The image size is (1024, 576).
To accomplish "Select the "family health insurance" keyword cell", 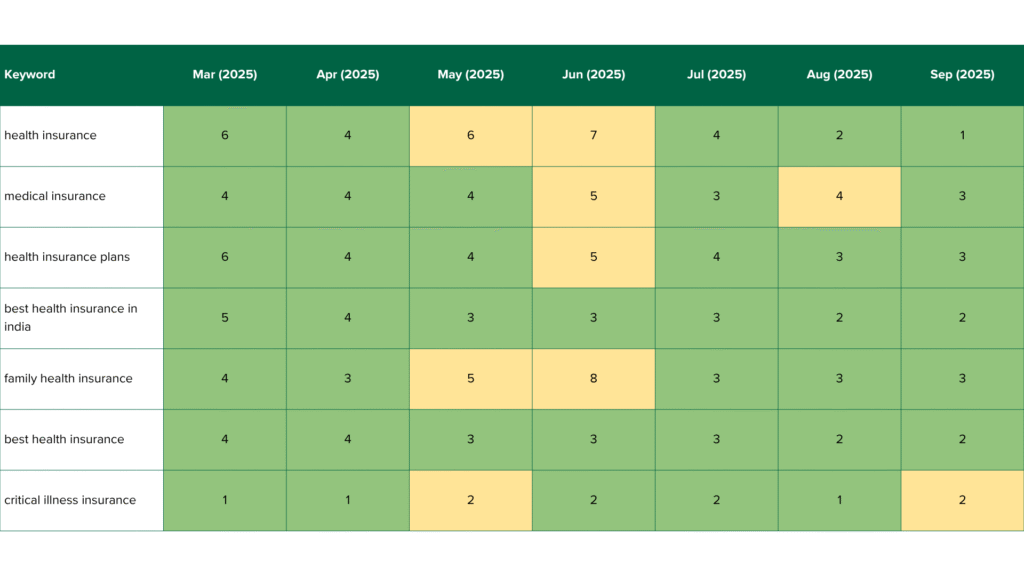I will (68, 379).
